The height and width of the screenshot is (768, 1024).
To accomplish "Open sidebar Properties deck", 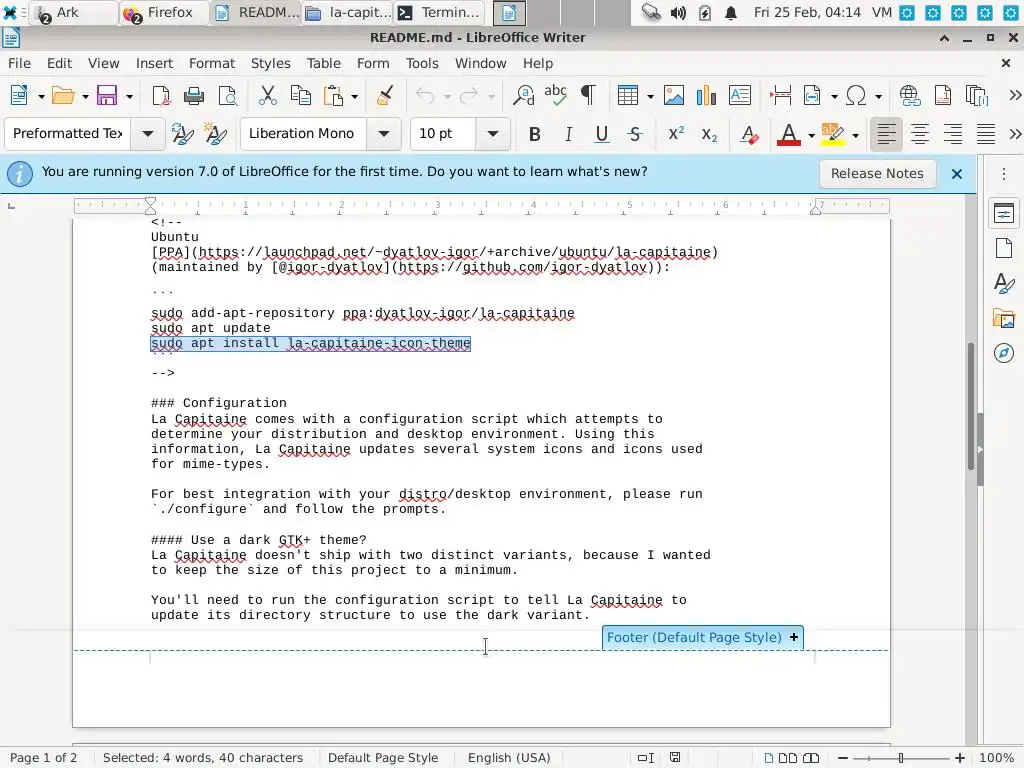I will (1004, 213).
